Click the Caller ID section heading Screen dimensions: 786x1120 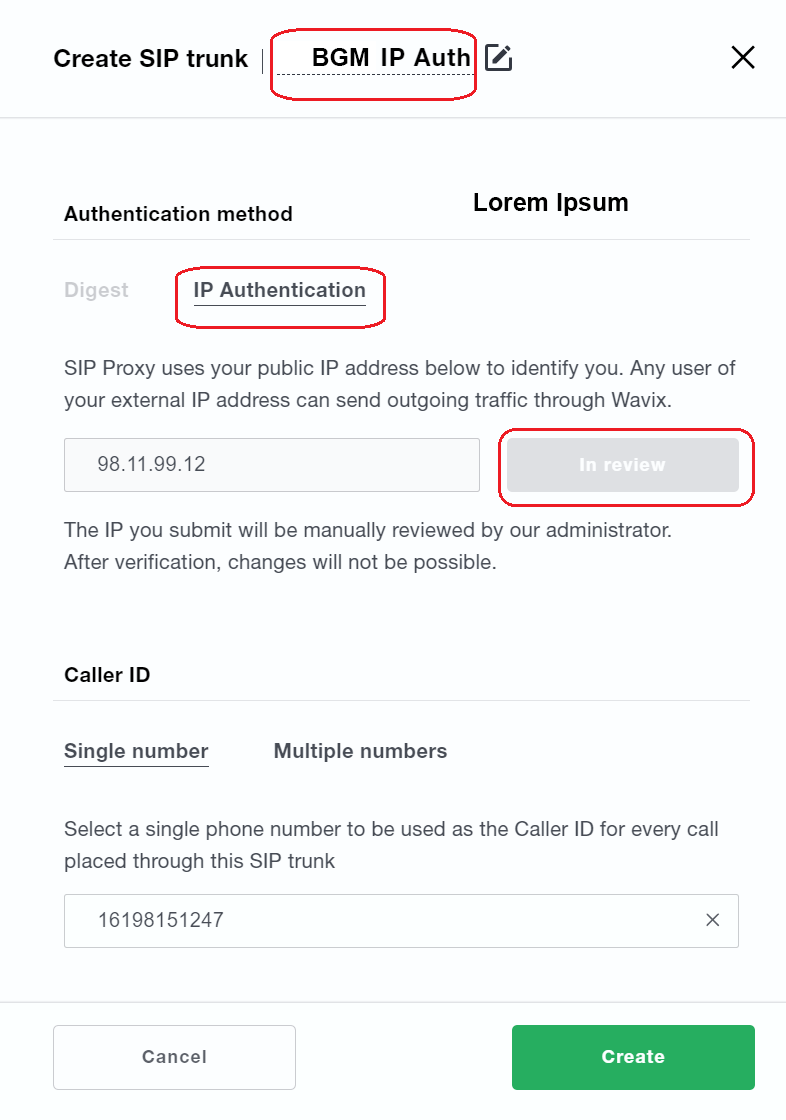(107, 675)
